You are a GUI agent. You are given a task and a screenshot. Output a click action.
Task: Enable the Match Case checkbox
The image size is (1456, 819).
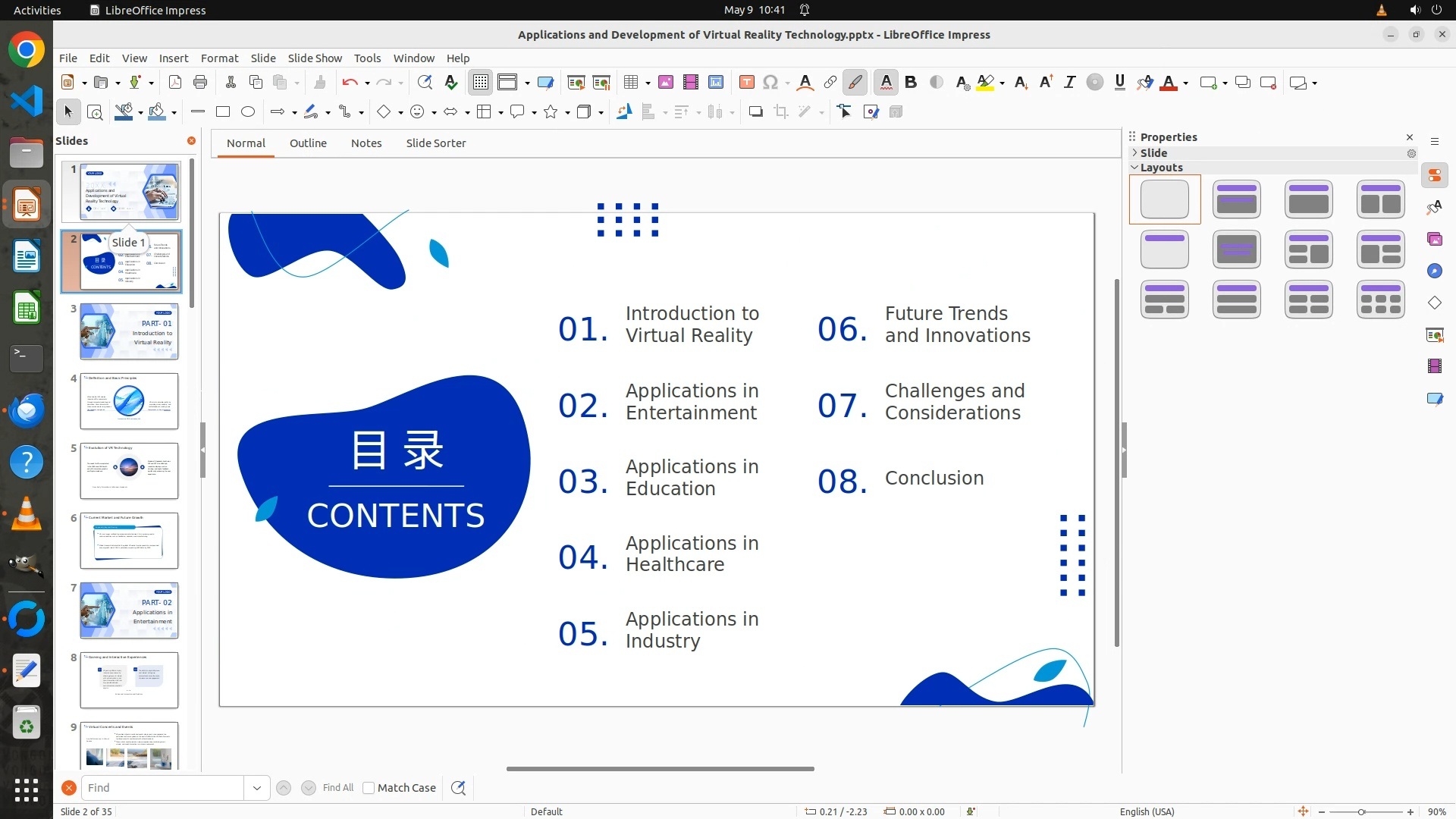[369, 788]
